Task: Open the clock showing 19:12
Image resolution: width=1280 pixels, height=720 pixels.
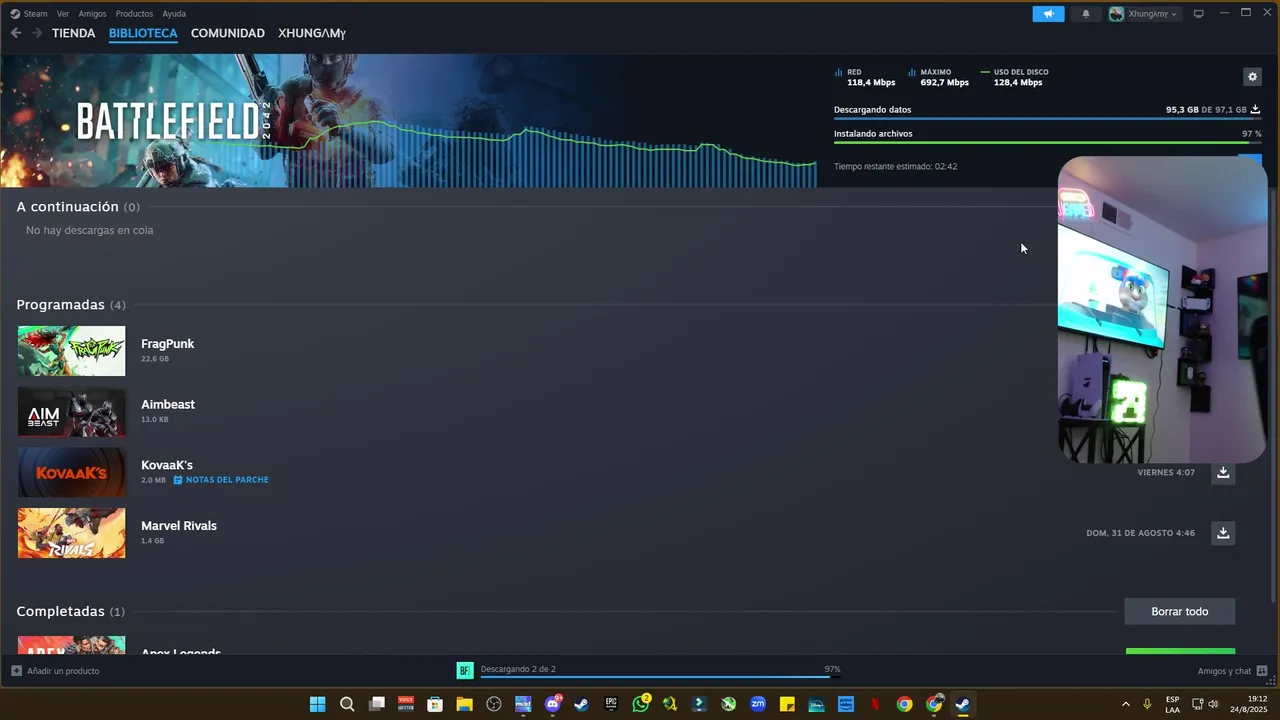Action: 1251,704
